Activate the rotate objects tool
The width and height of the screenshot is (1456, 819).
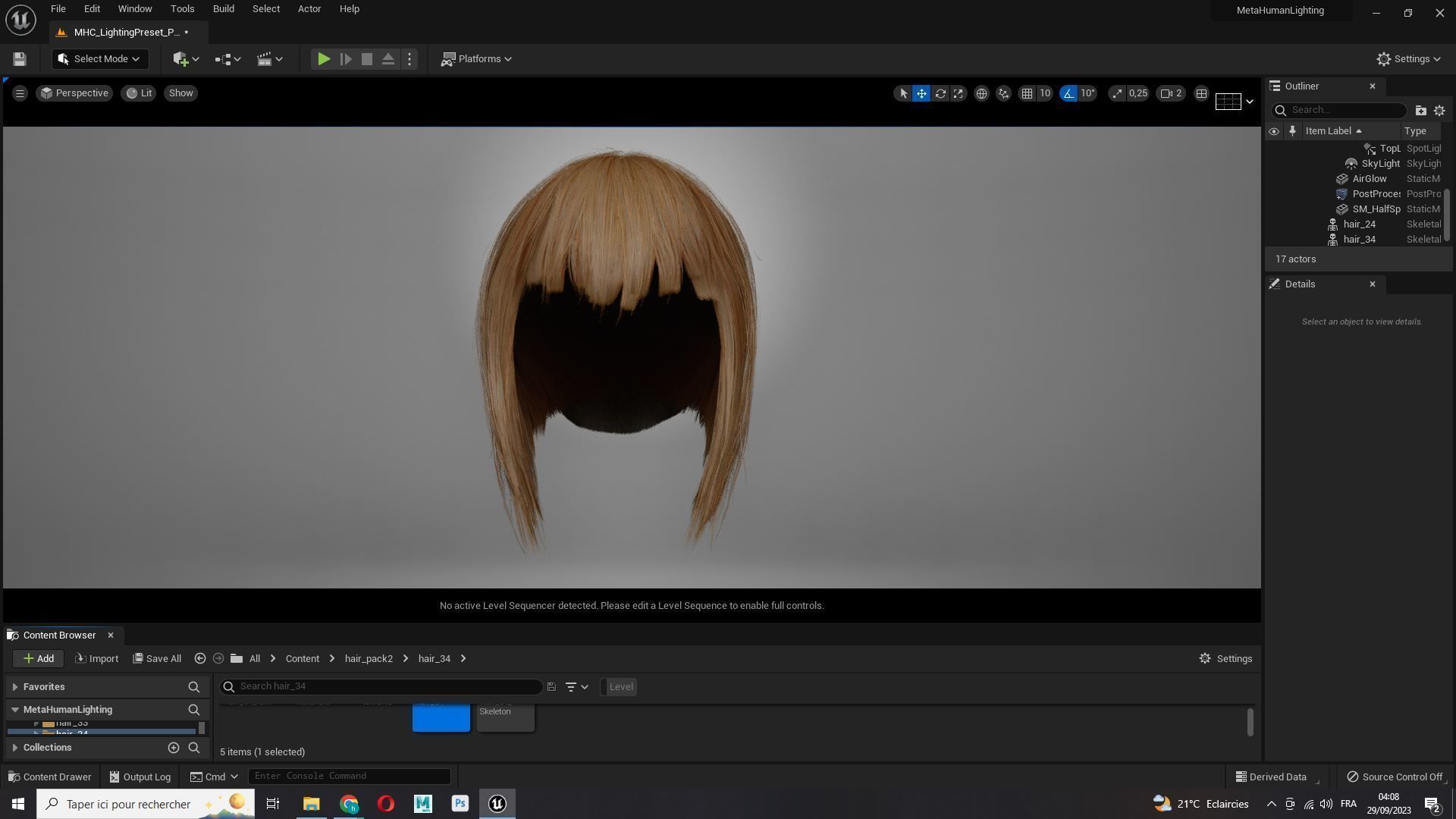tap(940, 93)
